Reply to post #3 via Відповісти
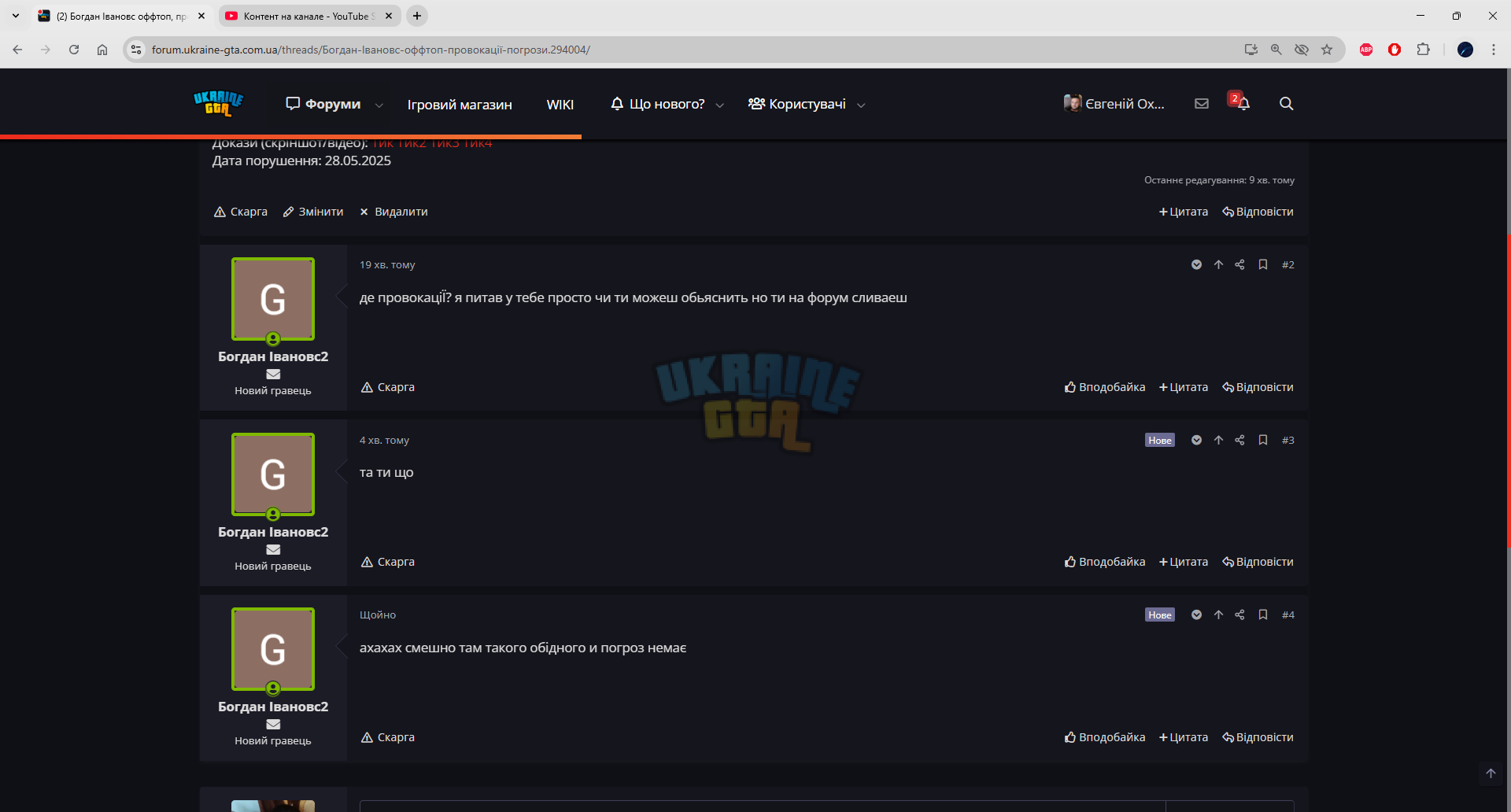1511x812 pixels. click(1258, 562)
